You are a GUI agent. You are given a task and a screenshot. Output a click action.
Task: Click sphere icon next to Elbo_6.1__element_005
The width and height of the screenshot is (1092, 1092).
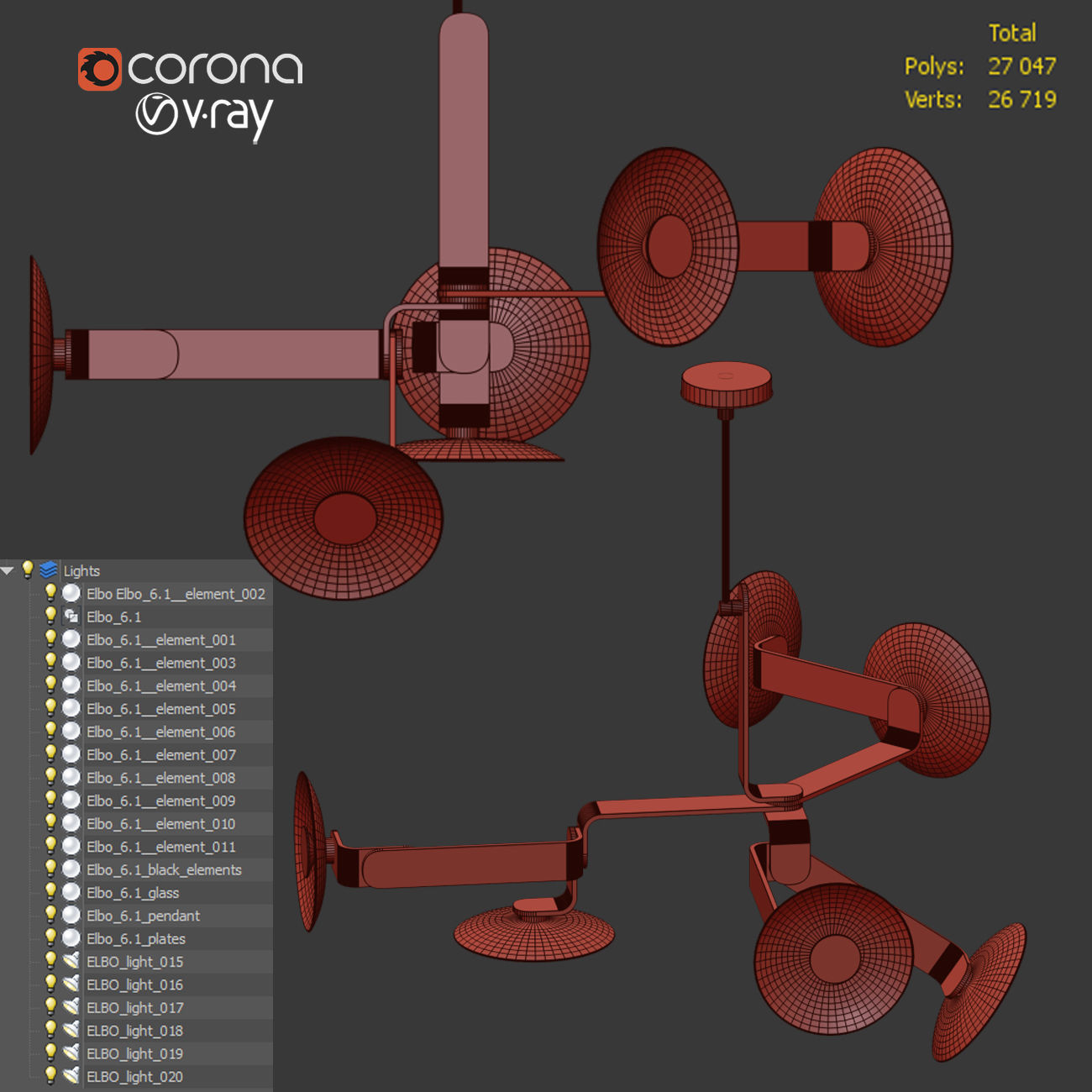(71, 709)
